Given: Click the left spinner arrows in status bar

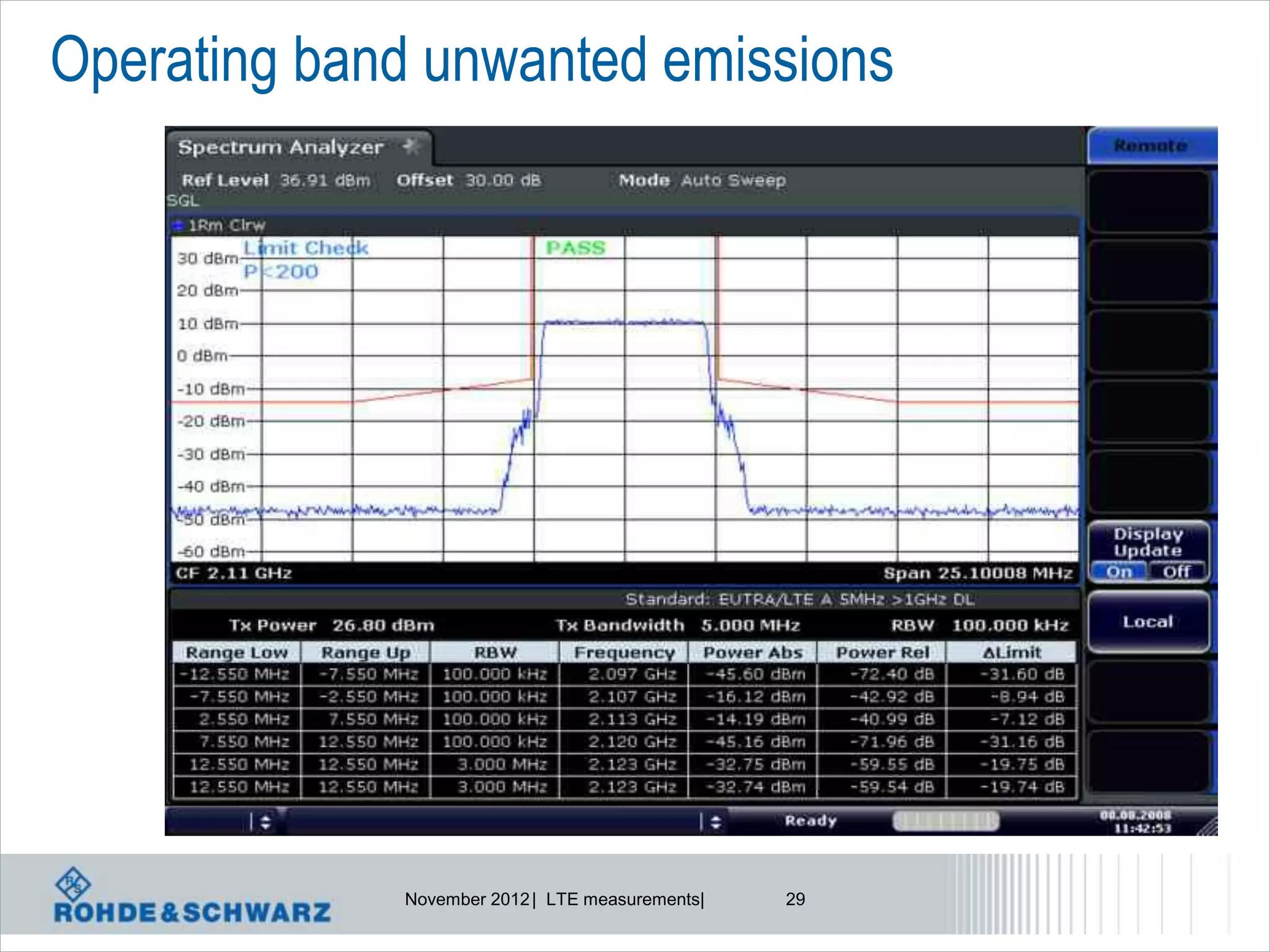Looking at the screenshot, I should [x=265, y=822].
